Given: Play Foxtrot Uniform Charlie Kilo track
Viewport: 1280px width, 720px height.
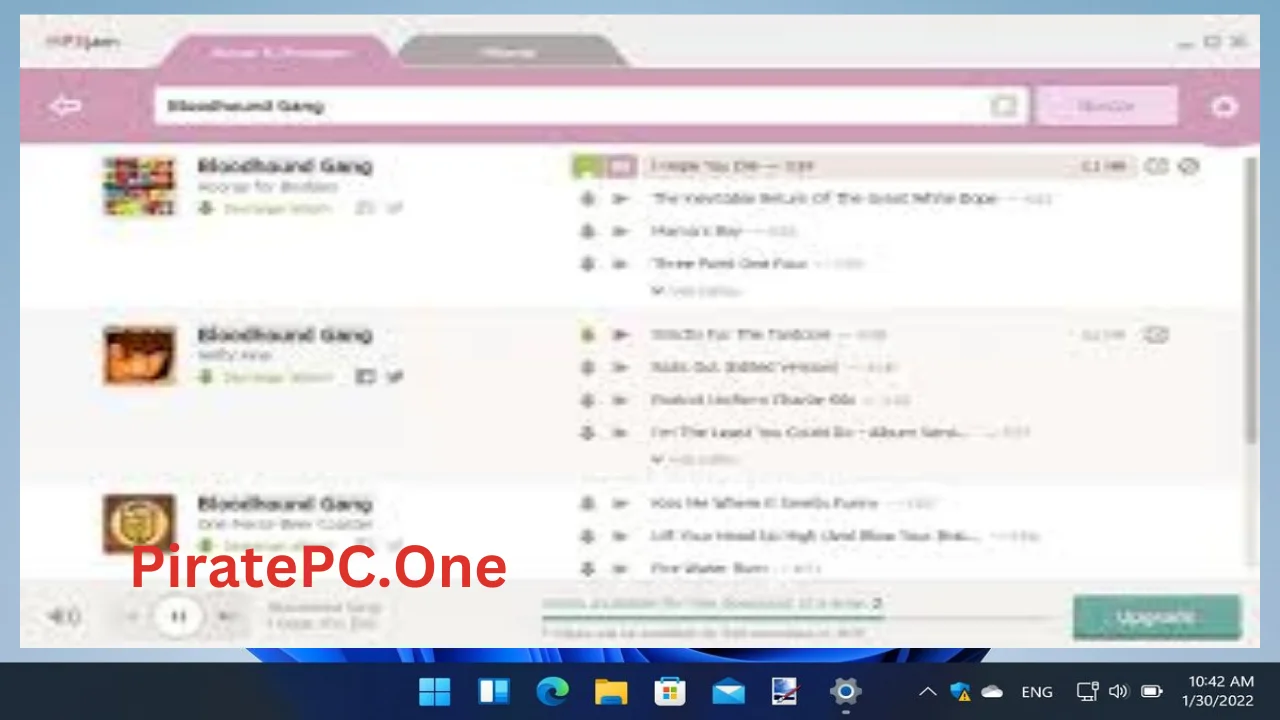Looking at the screenshot, I should click(x=620, y=400).
